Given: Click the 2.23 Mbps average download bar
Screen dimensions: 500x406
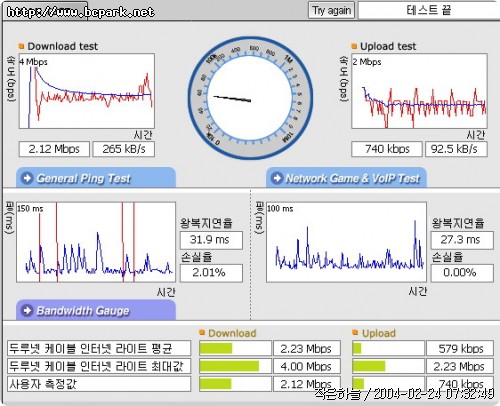Looking at the screenshot, I should point(235,348).
